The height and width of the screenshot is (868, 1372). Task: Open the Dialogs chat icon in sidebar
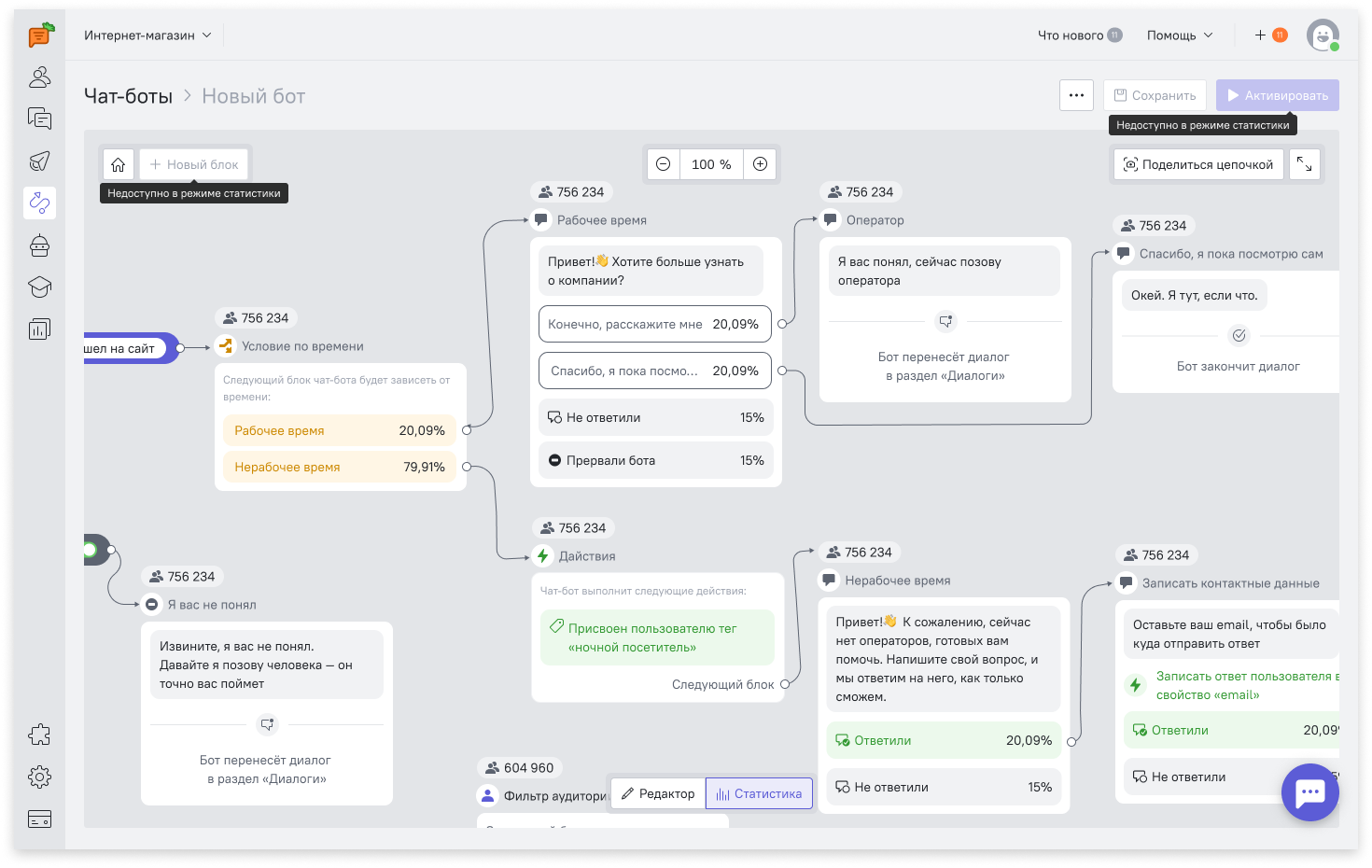coord(39,119)
